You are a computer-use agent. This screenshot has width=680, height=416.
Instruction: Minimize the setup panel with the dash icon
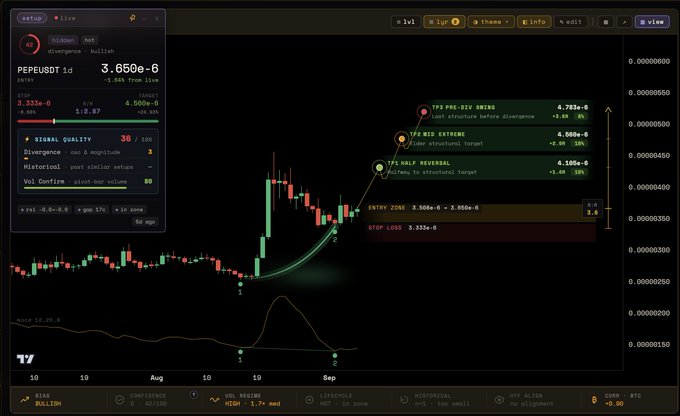click(144, 18)
